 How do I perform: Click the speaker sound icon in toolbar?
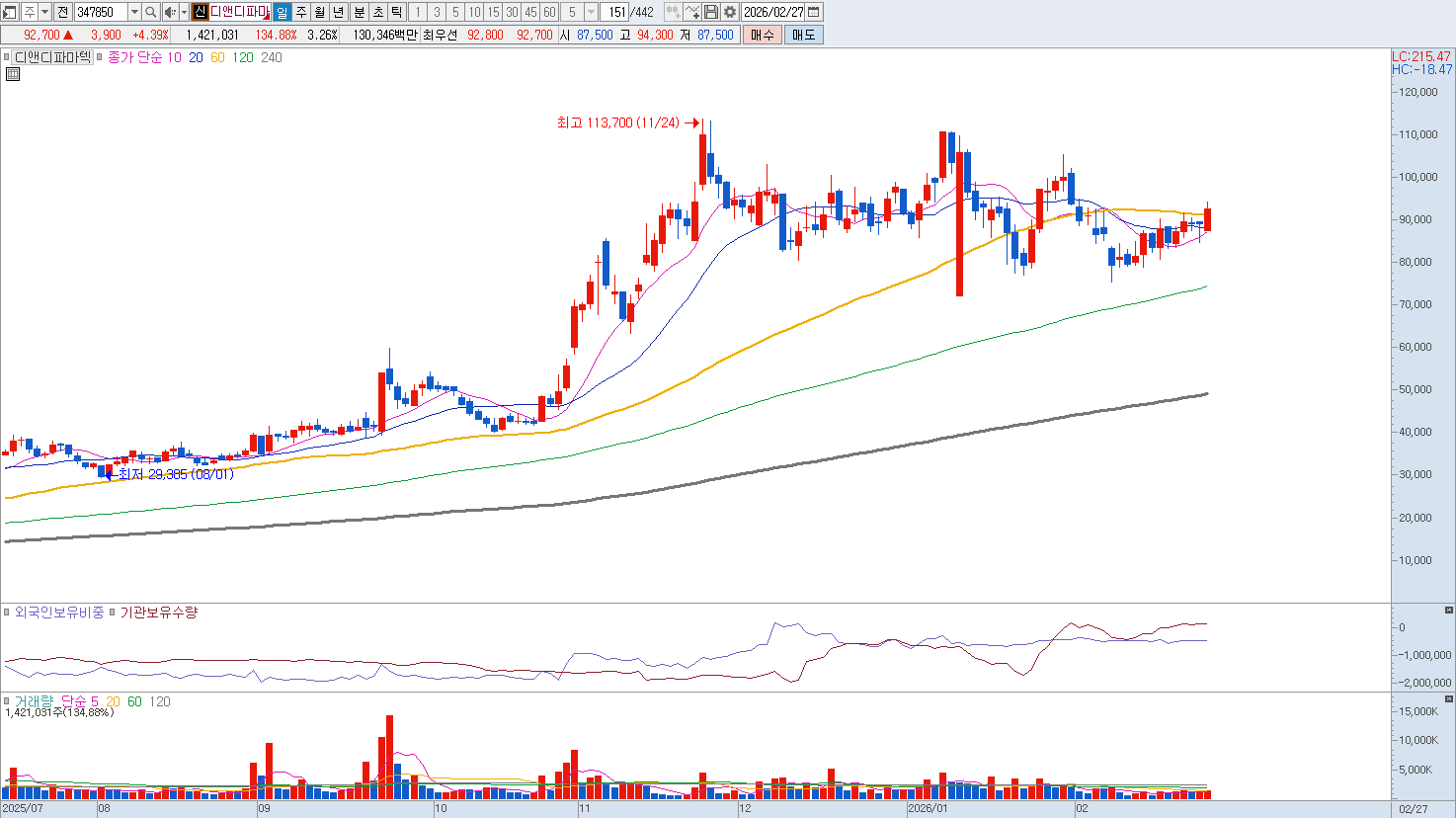coord(169,12)
